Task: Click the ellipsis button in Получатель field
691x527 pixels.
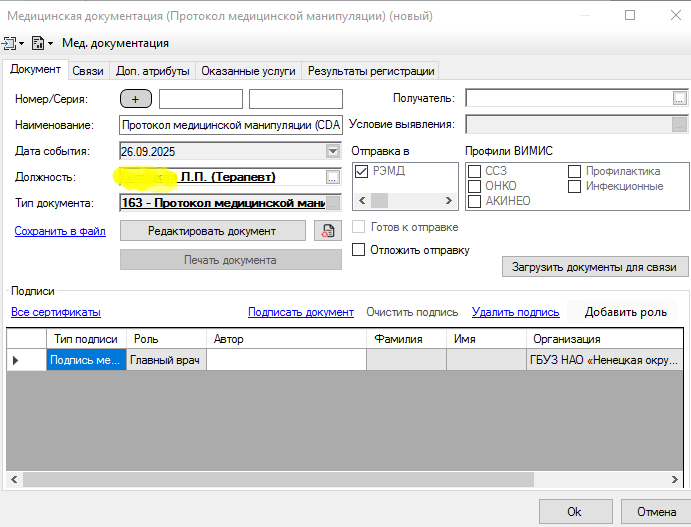Action: point(680,98)
